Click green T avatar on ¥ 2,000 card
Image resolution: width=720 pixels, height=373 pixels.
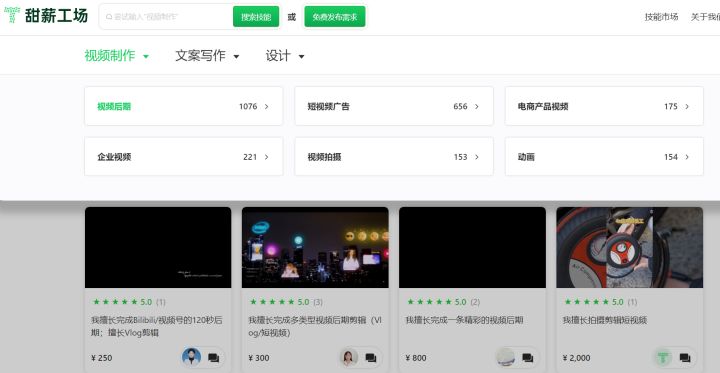coord(663,357)
